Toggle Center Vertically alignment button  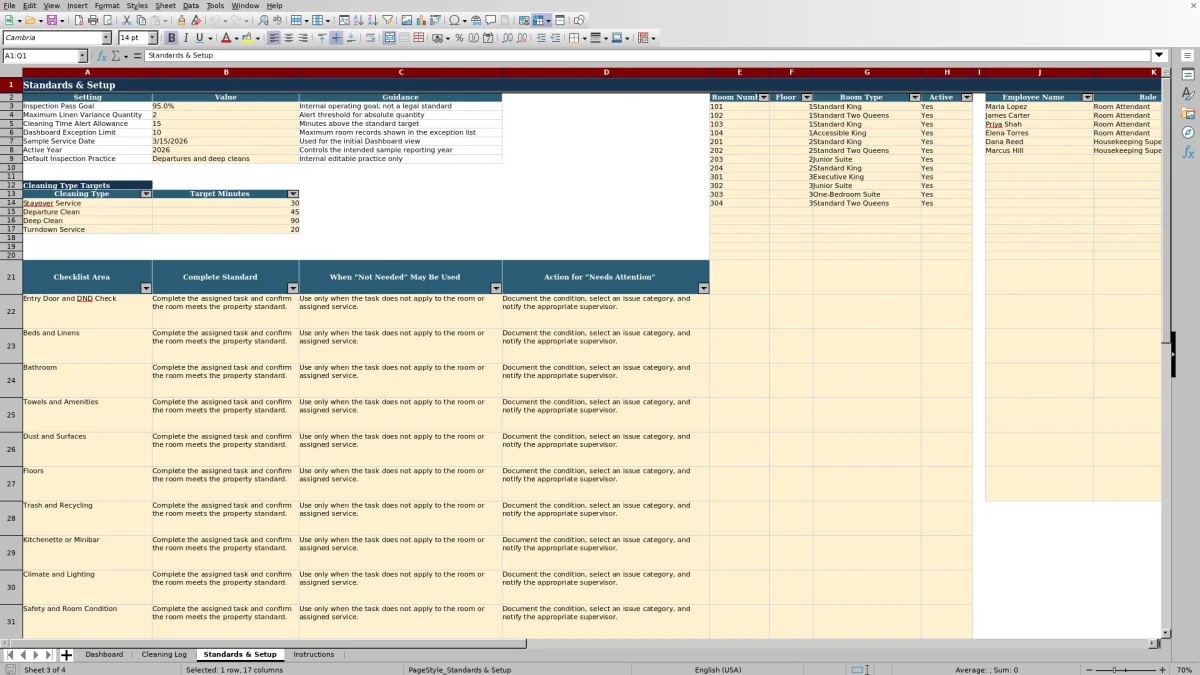[336, 38]
